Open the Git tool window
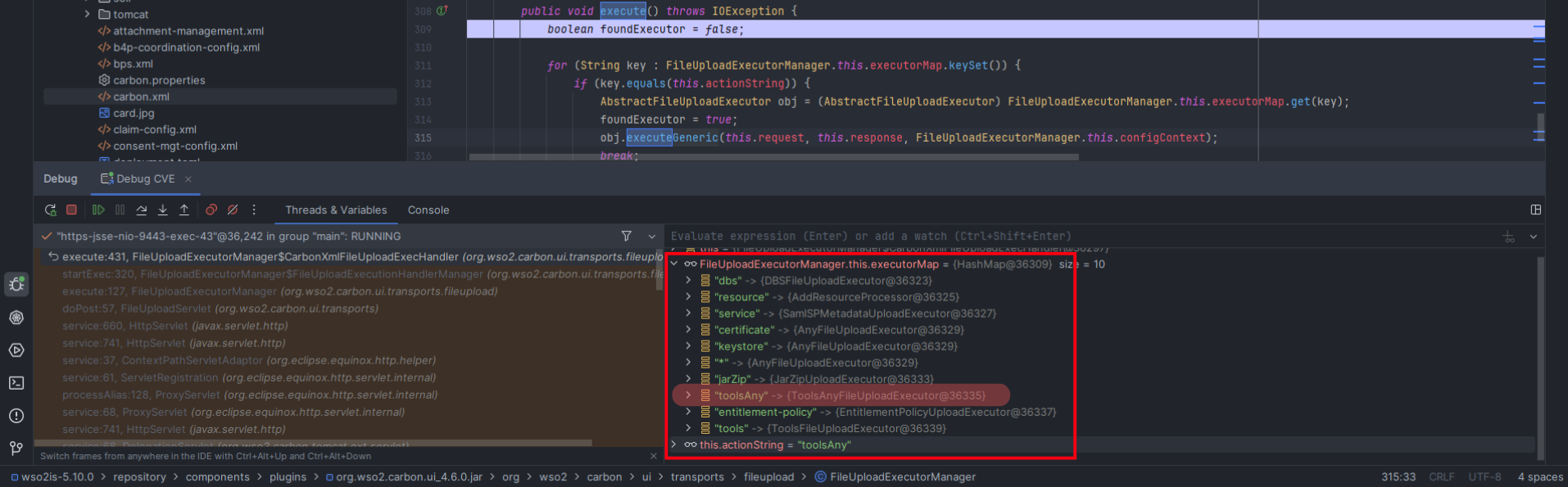Viewport: 1568px width, 487px height. (x=16, y=449)
